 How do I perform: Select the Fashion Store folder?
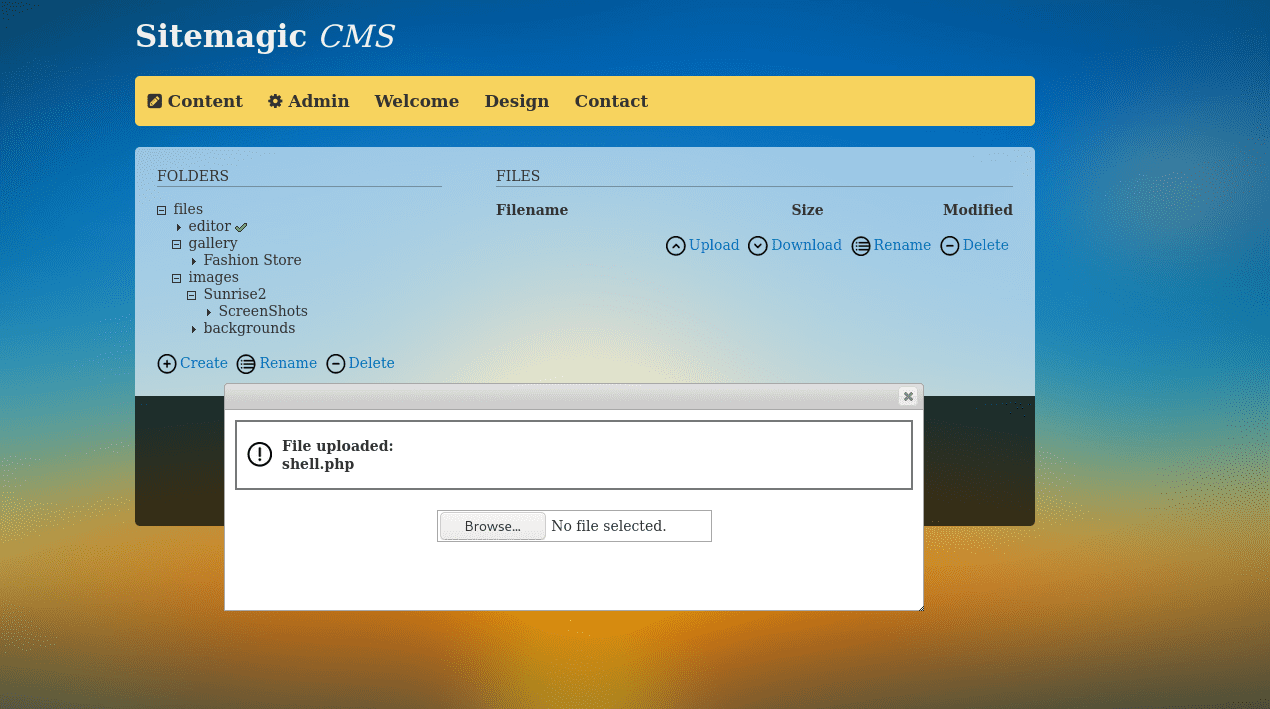(252, 260)
